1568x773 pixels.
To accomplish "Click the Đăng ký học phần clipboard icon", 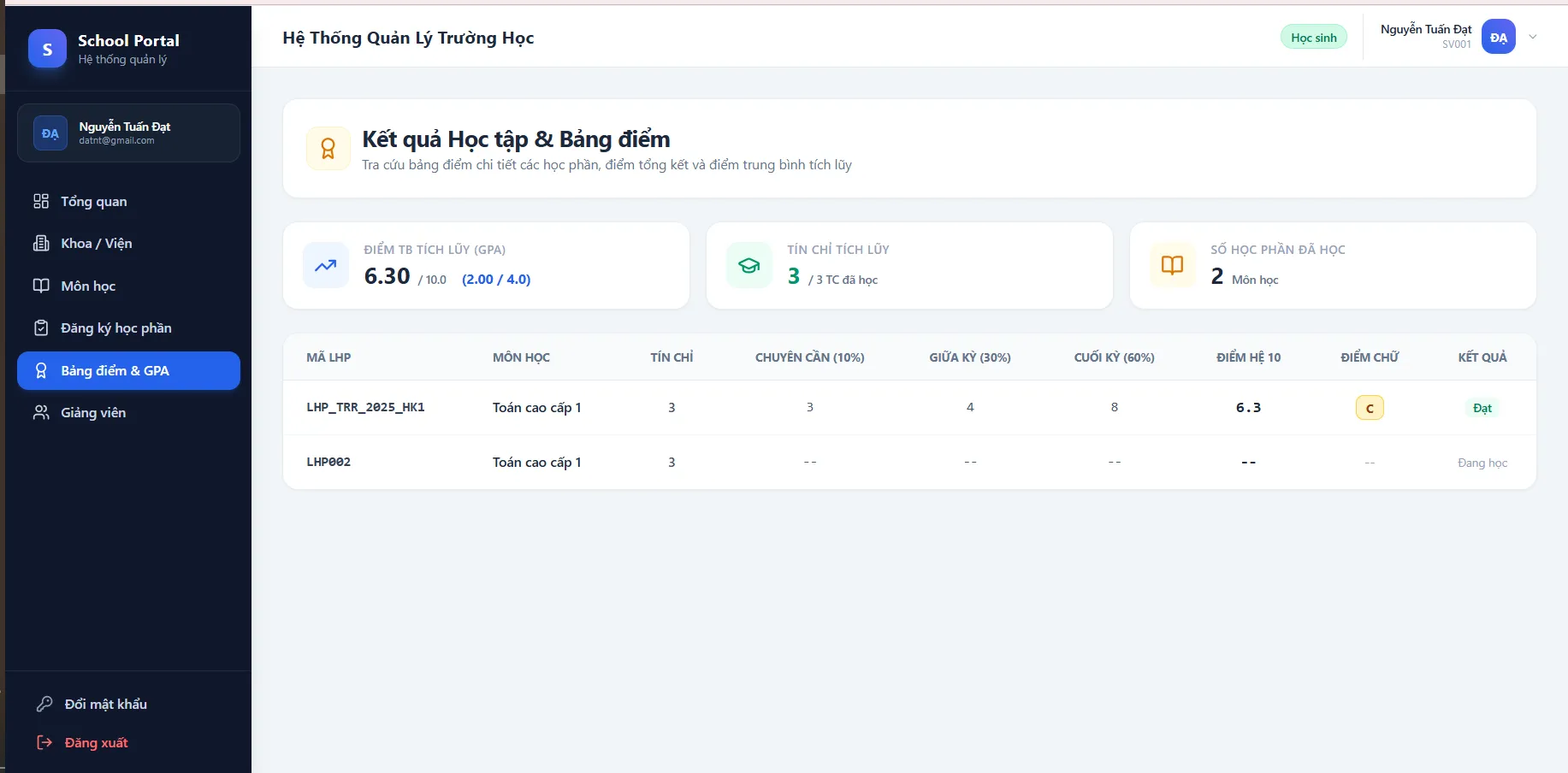I will click(x=41, y=327).
